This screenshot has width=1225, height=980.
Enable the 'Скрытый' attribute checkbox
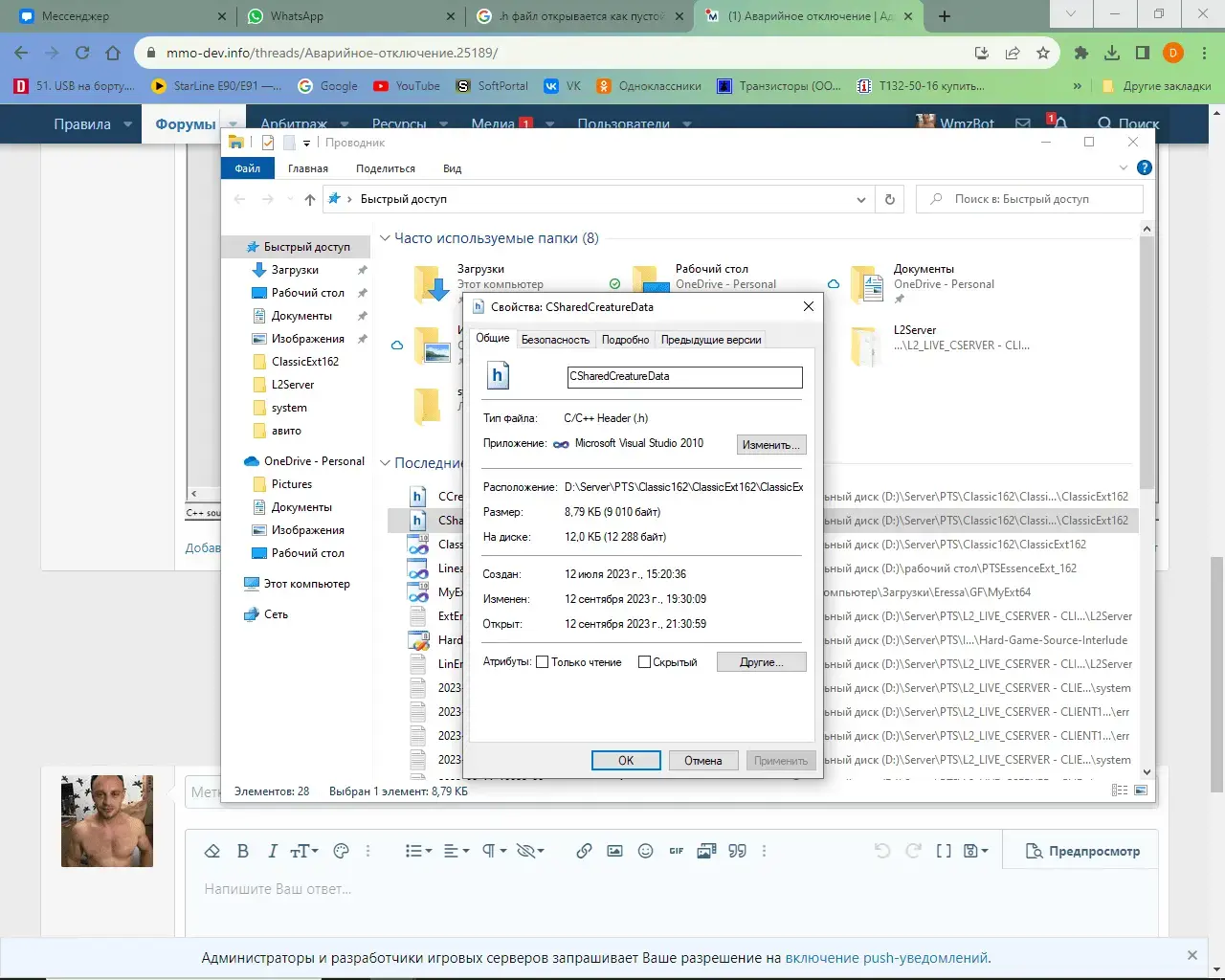[644, 662]
